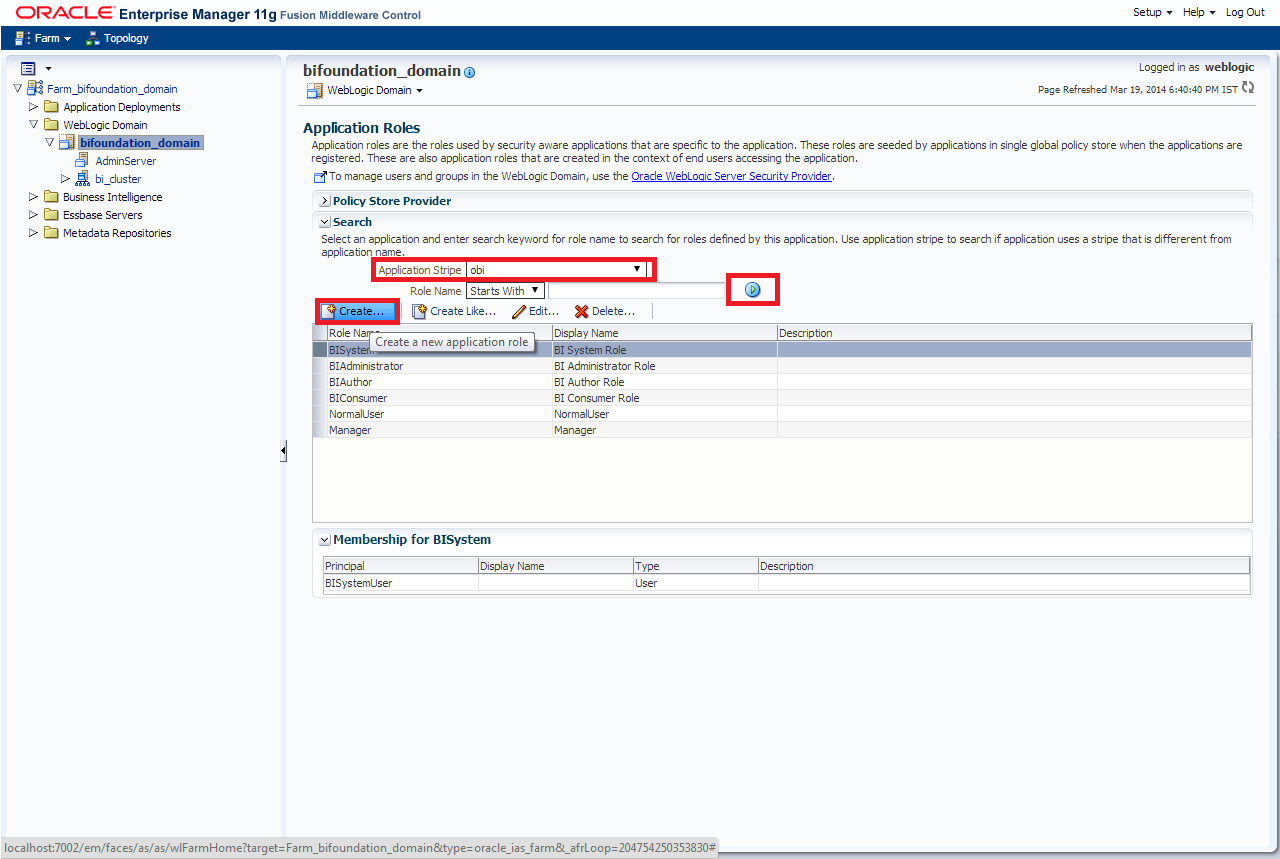
Task: Click the green search go arrow icon
Action: coord(752,290)
